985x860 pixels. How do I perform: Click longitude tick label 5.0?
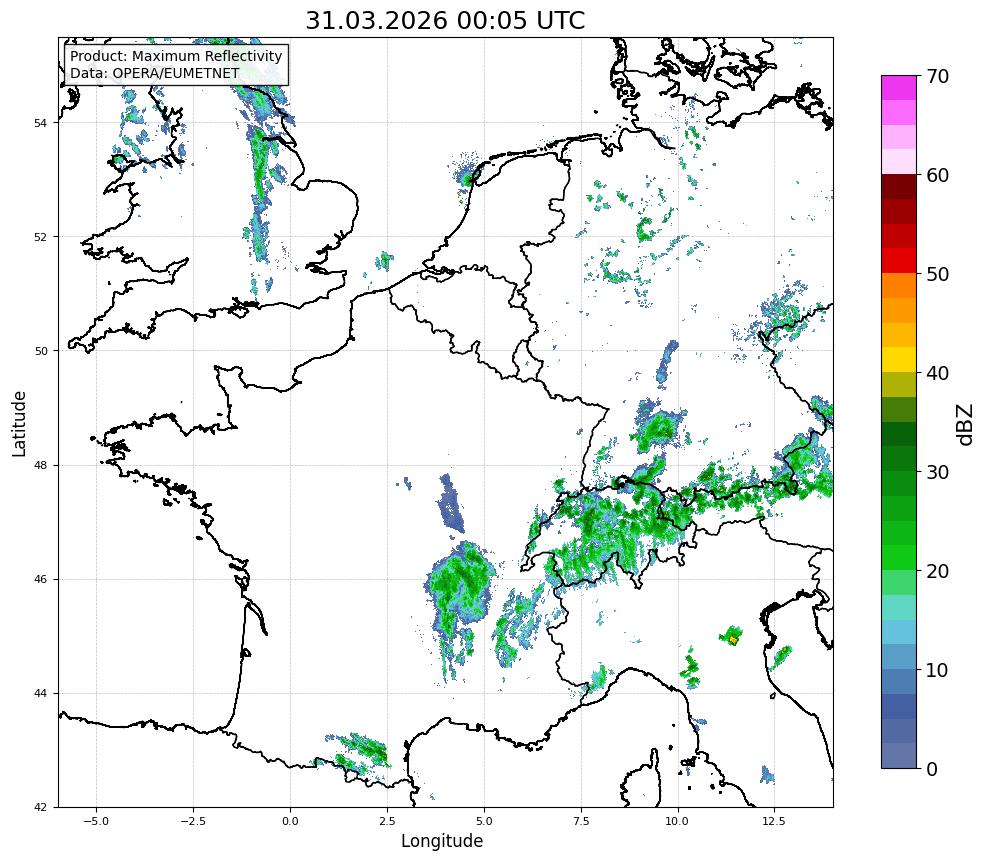[x=484, y=821]
